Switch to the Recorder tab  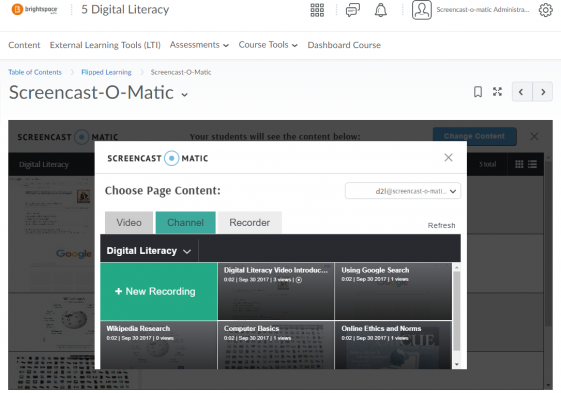250,223
